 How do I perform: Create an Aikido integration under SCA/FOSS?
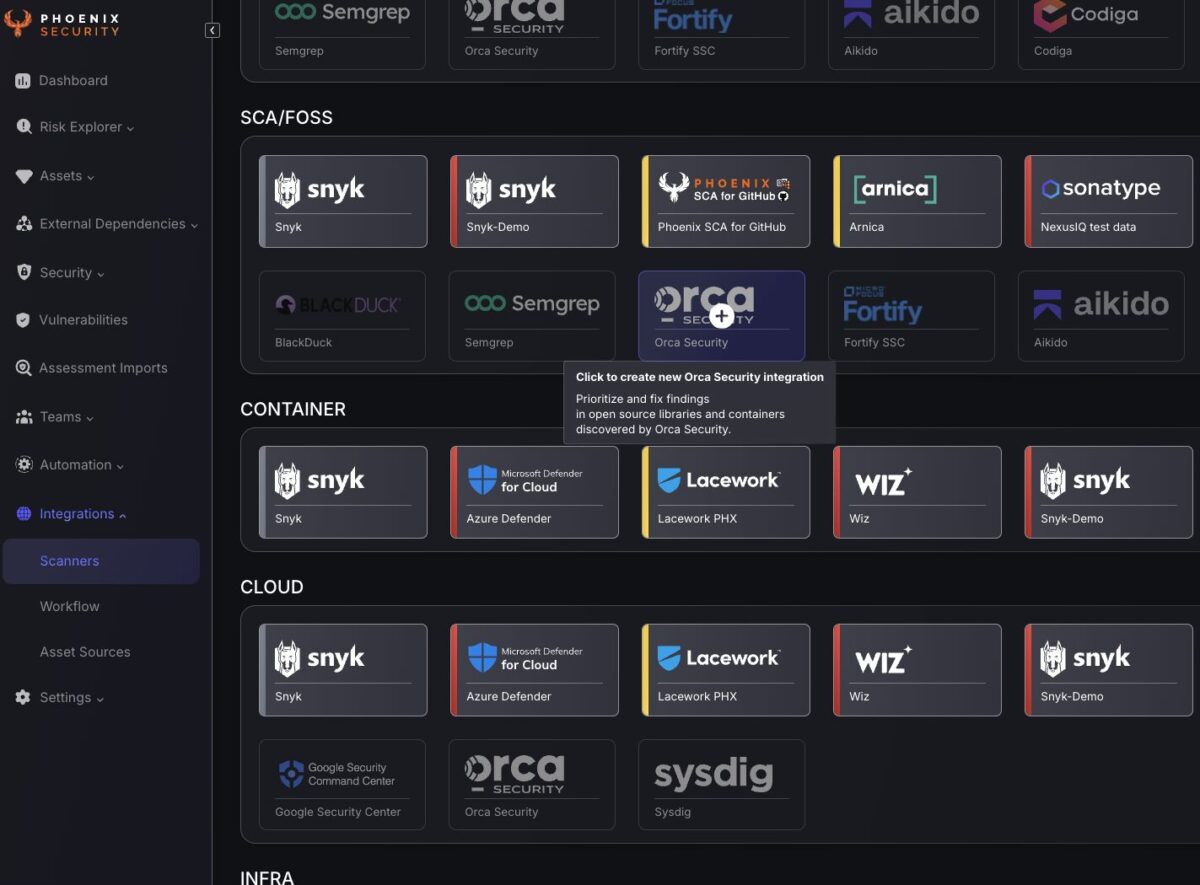tap(1101, 316)
